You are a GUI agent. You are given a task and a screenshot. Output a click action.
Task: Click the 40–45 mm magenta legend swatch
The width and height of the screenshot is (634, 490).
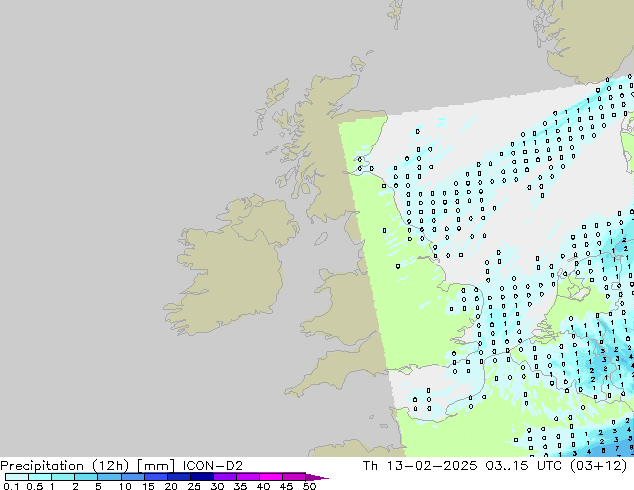click(x=271, y=477)
